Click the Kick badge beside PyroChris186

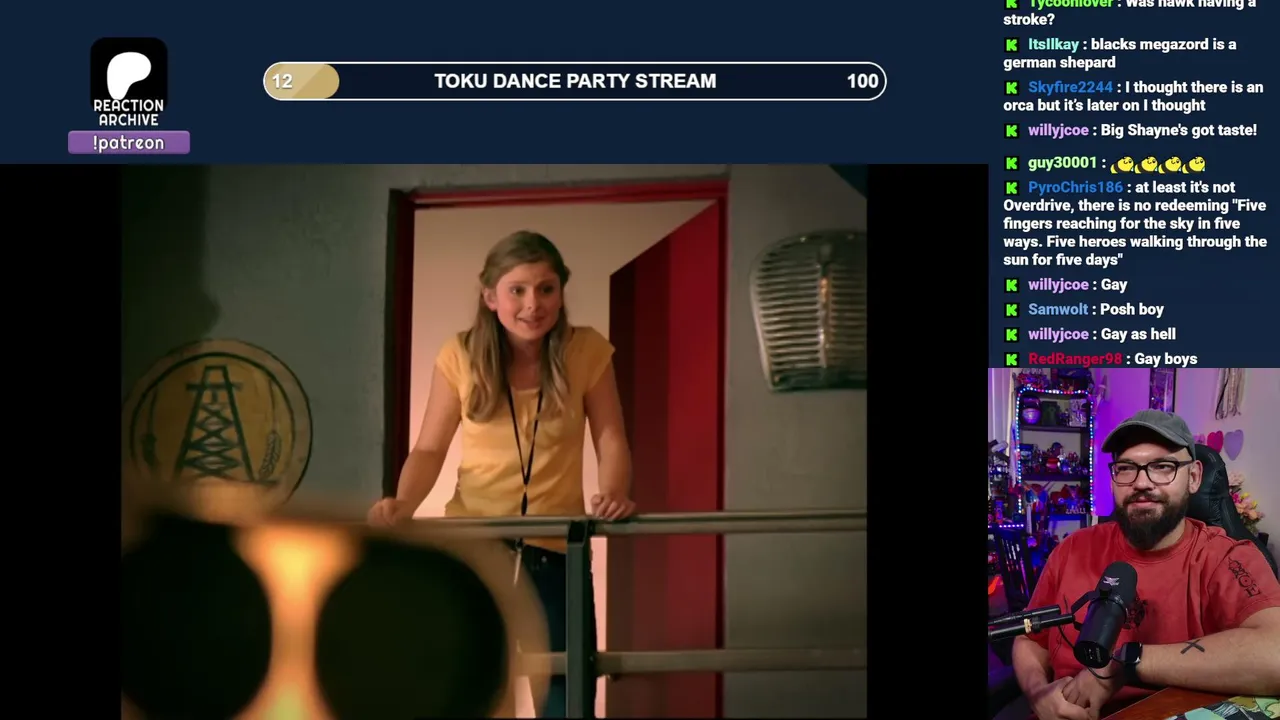tap(1012, 188)
